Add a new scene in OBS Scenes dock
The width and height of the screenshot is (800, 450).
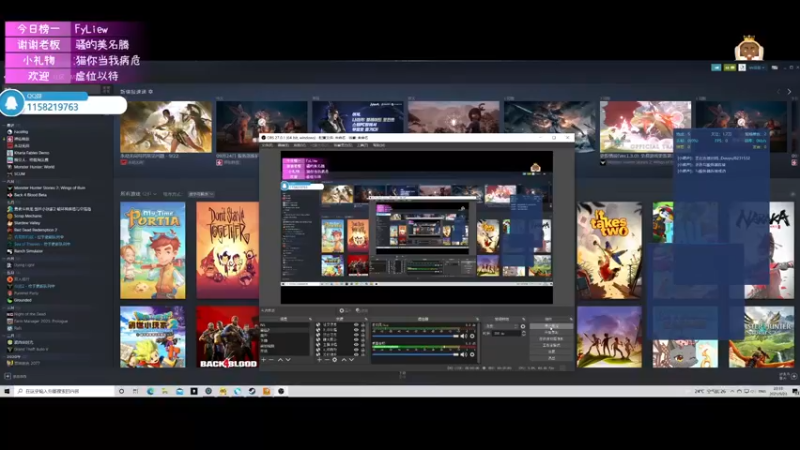(x=264, y=360)
